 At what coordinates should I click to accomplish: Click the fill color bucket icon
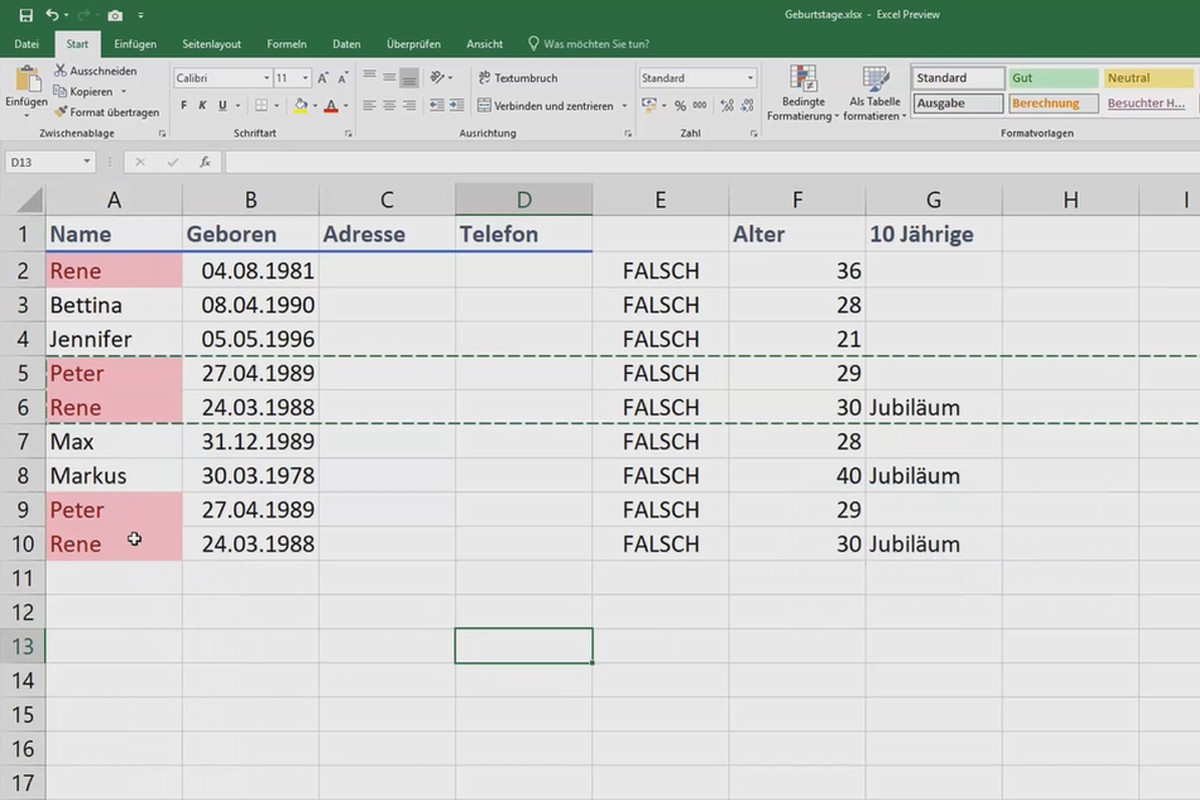pos(301,105)
